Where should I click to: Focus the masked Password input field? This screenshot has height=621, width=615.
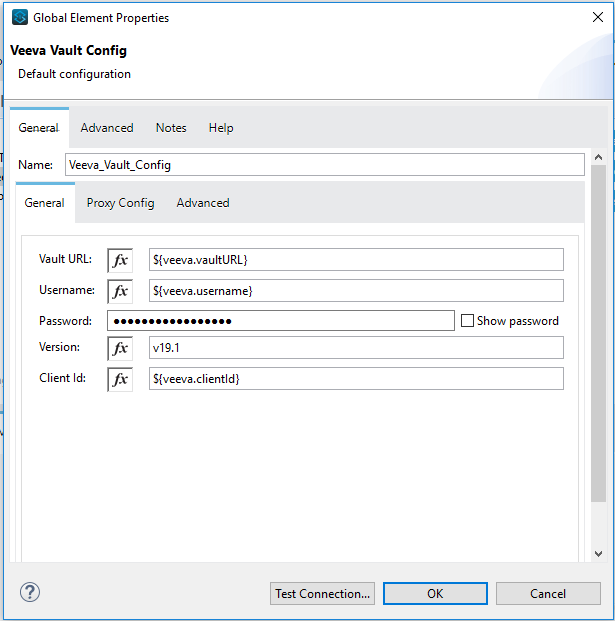281,321
